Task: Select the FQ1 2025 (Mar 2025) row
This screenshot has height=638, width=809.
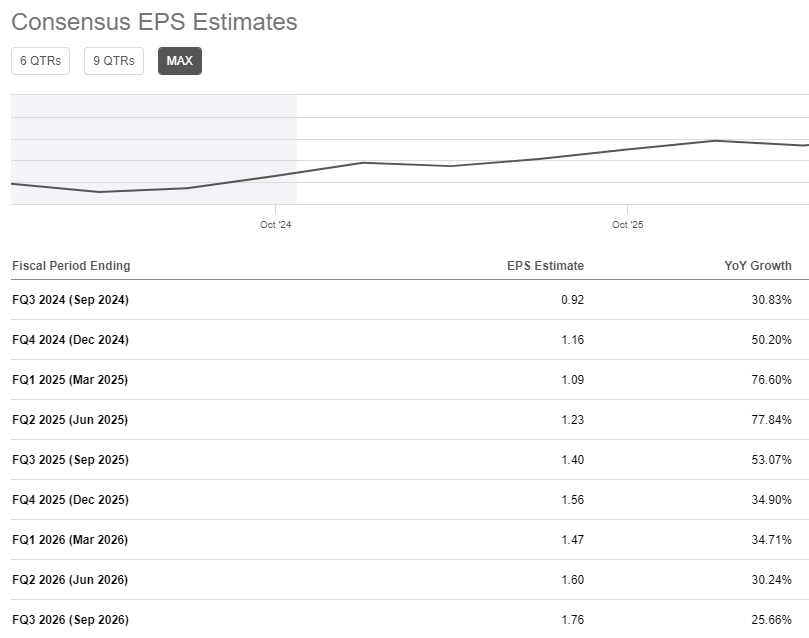Action: (x=70, y=380)
